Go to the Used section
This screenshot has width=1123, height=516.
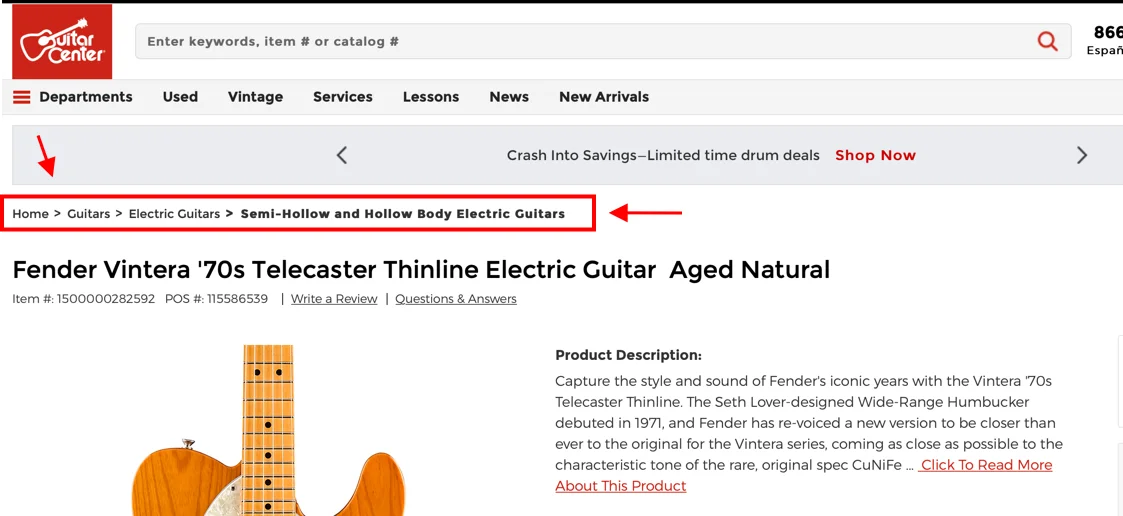(180, 97)
